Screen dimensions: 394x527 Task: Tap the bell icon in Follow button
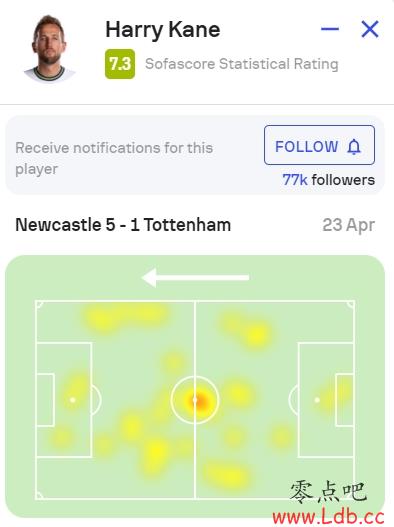point(354,147)
